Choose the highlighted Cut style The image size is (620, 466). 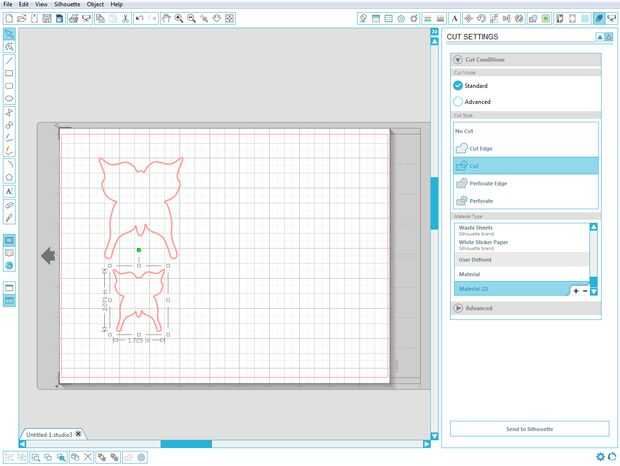pyautogui.click(x=525, y=166)
